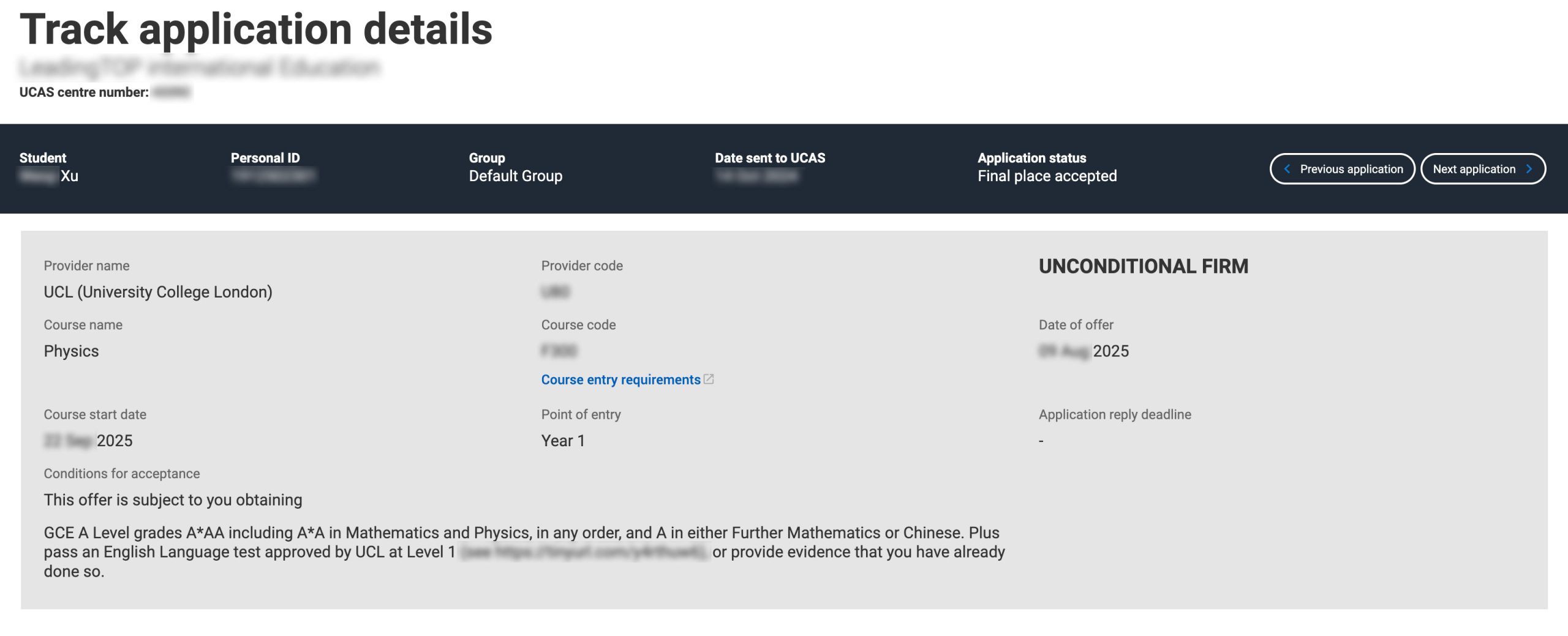Click the Application reply deadline label
Image resolution: width=1568 pixels, height=636 pixels.
(1115, 414)
